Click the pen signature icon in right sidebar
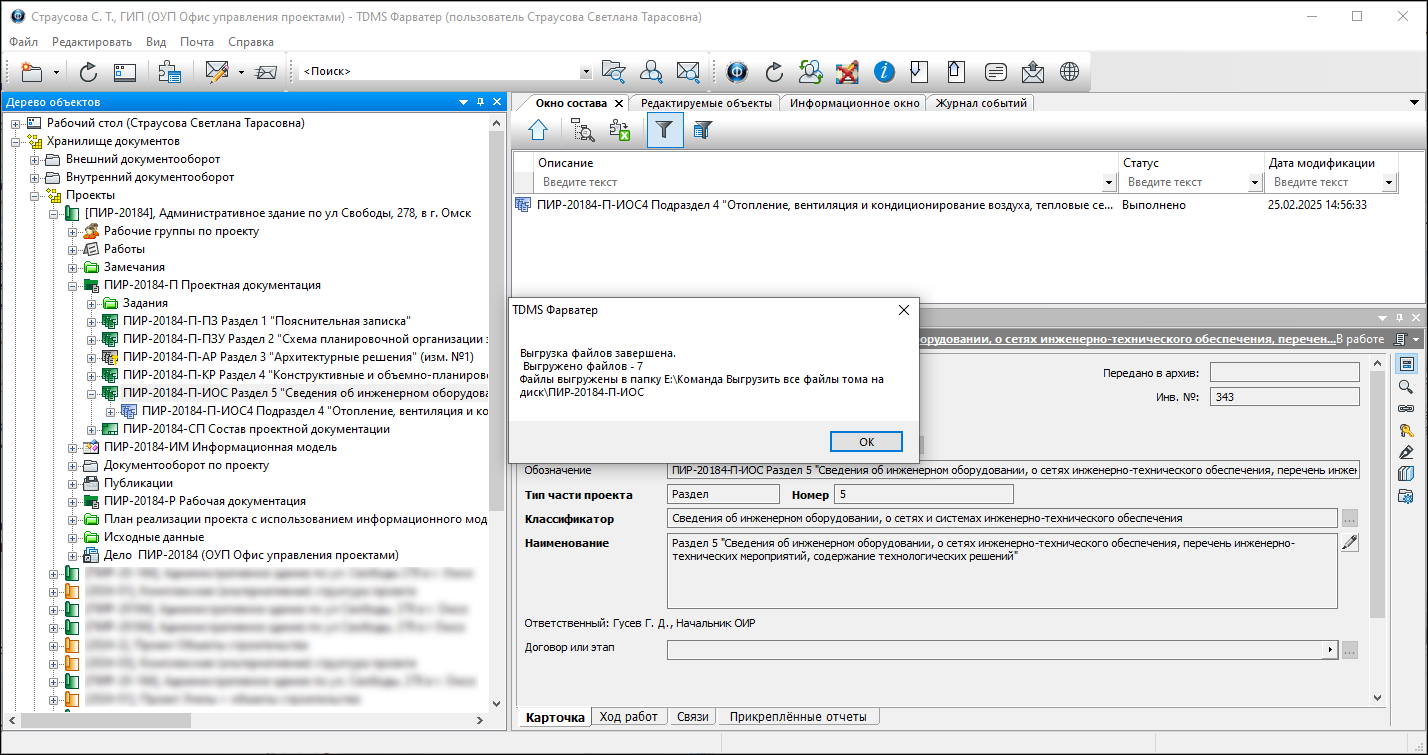The image size is (1428, 755). point(1406,452)
